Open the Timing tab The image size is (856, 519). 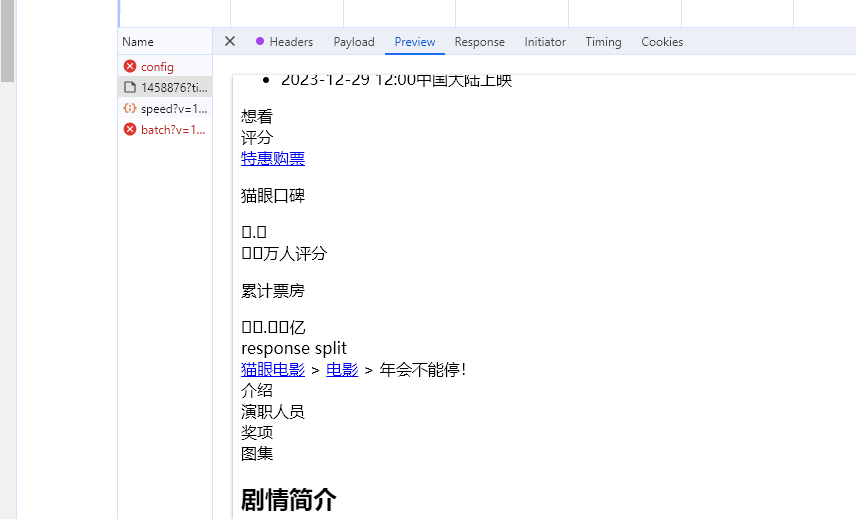pyautogui.click(x=603, y=42)
